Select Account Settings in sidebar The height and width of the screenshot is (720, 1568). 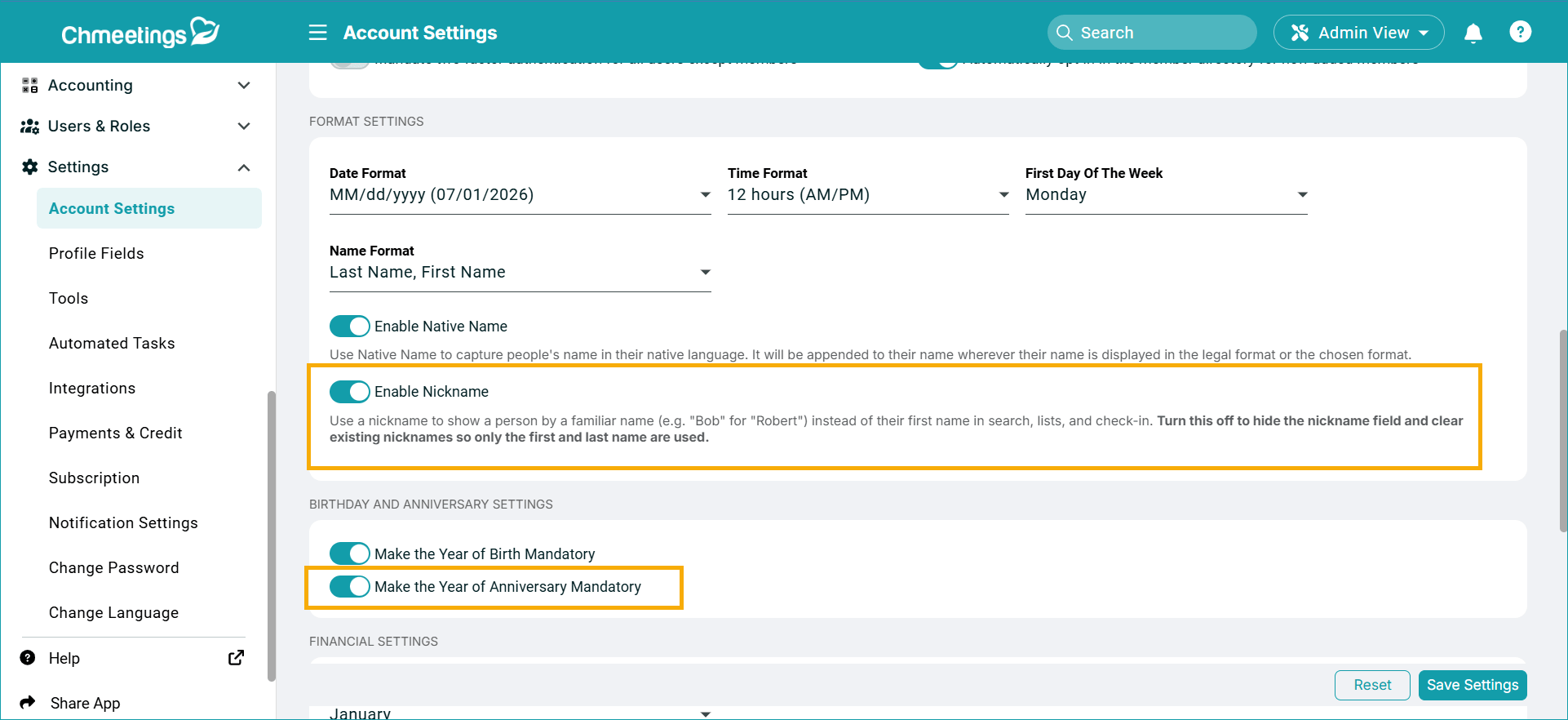[149, 208]
